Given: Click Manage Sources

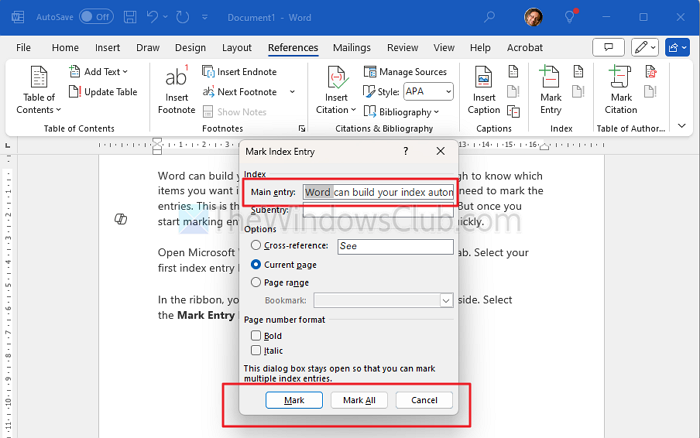Looking at the screenshot, I should click(405, 71).
